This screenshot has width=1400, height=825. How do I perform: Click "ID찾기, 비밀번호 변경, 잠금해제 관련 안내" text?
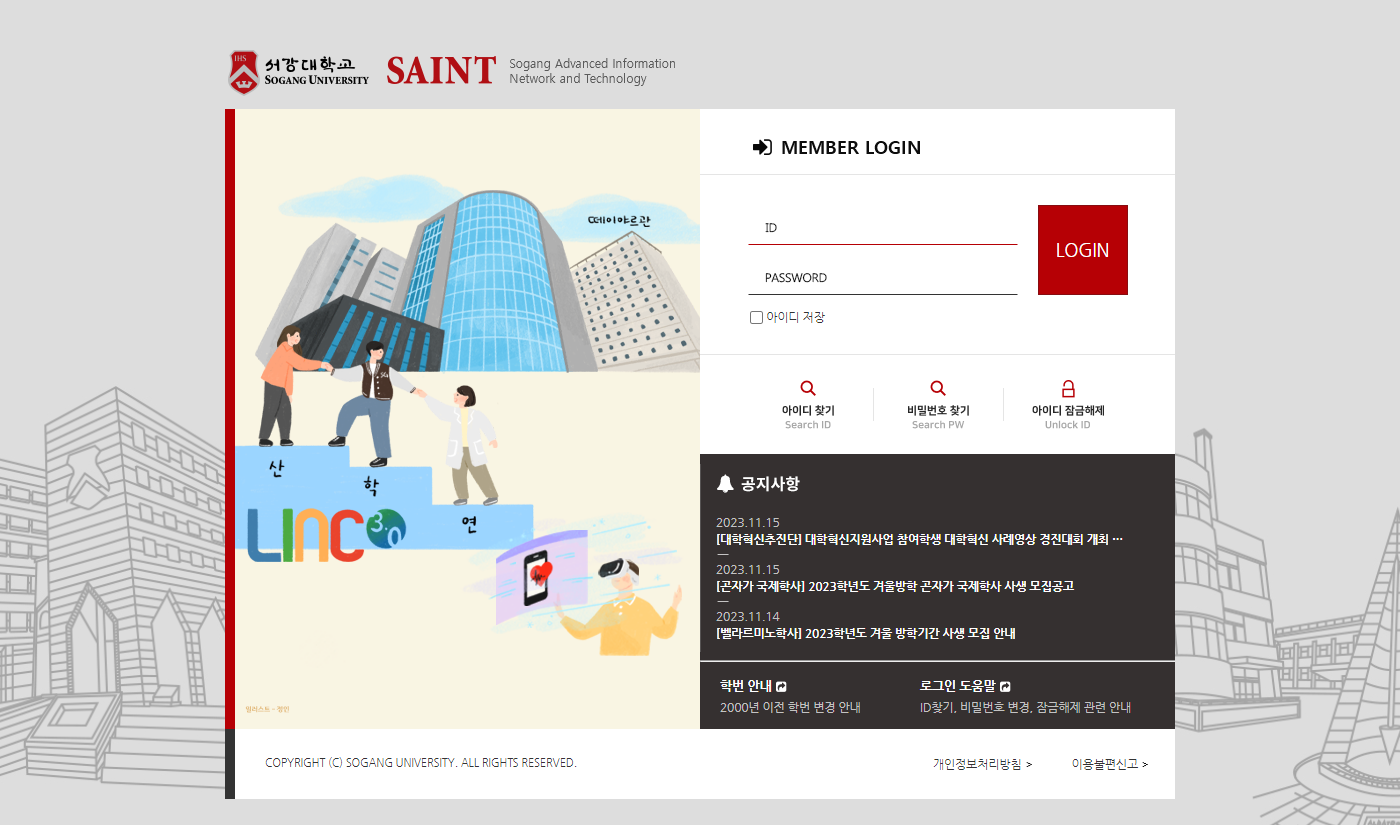click(1025, 708)
